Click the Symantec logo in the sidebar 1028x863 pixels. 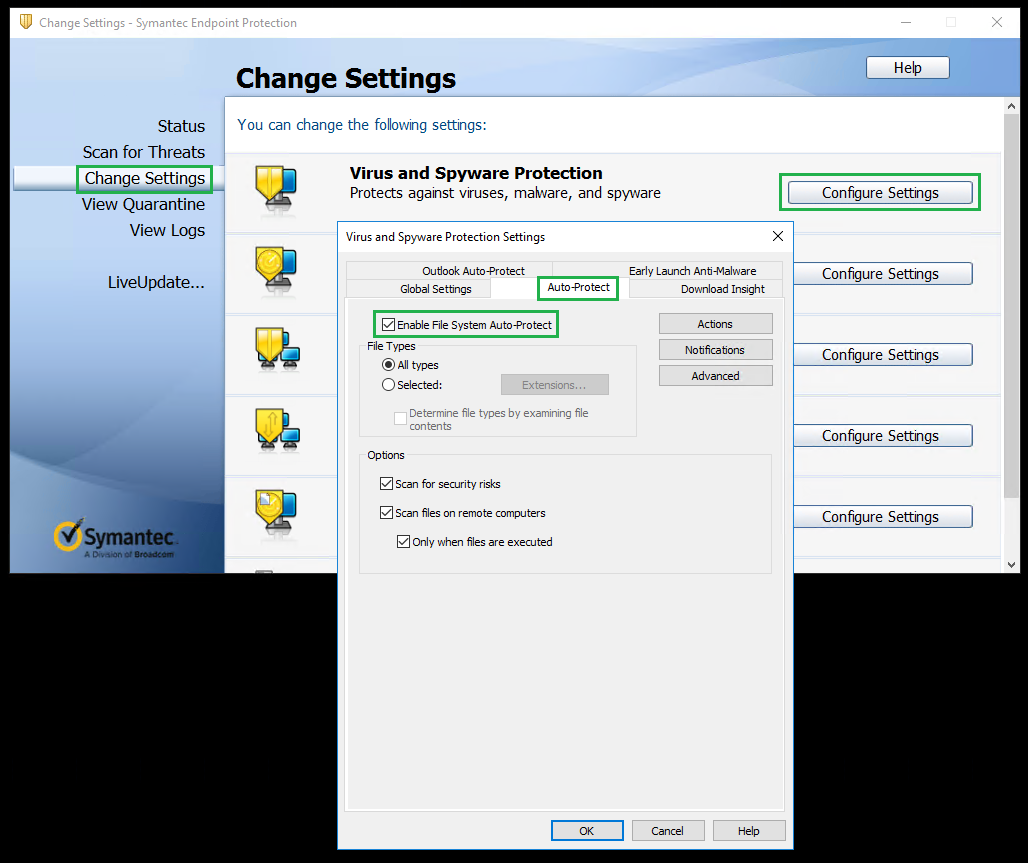tap(113, 535)
